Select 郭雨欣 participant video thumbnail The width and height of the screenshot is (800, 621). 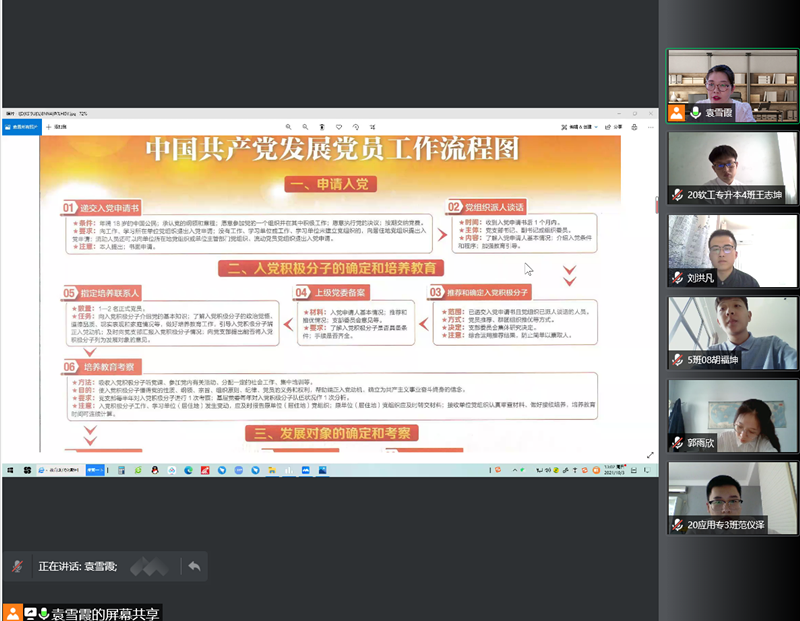click(x=732, y=416)
